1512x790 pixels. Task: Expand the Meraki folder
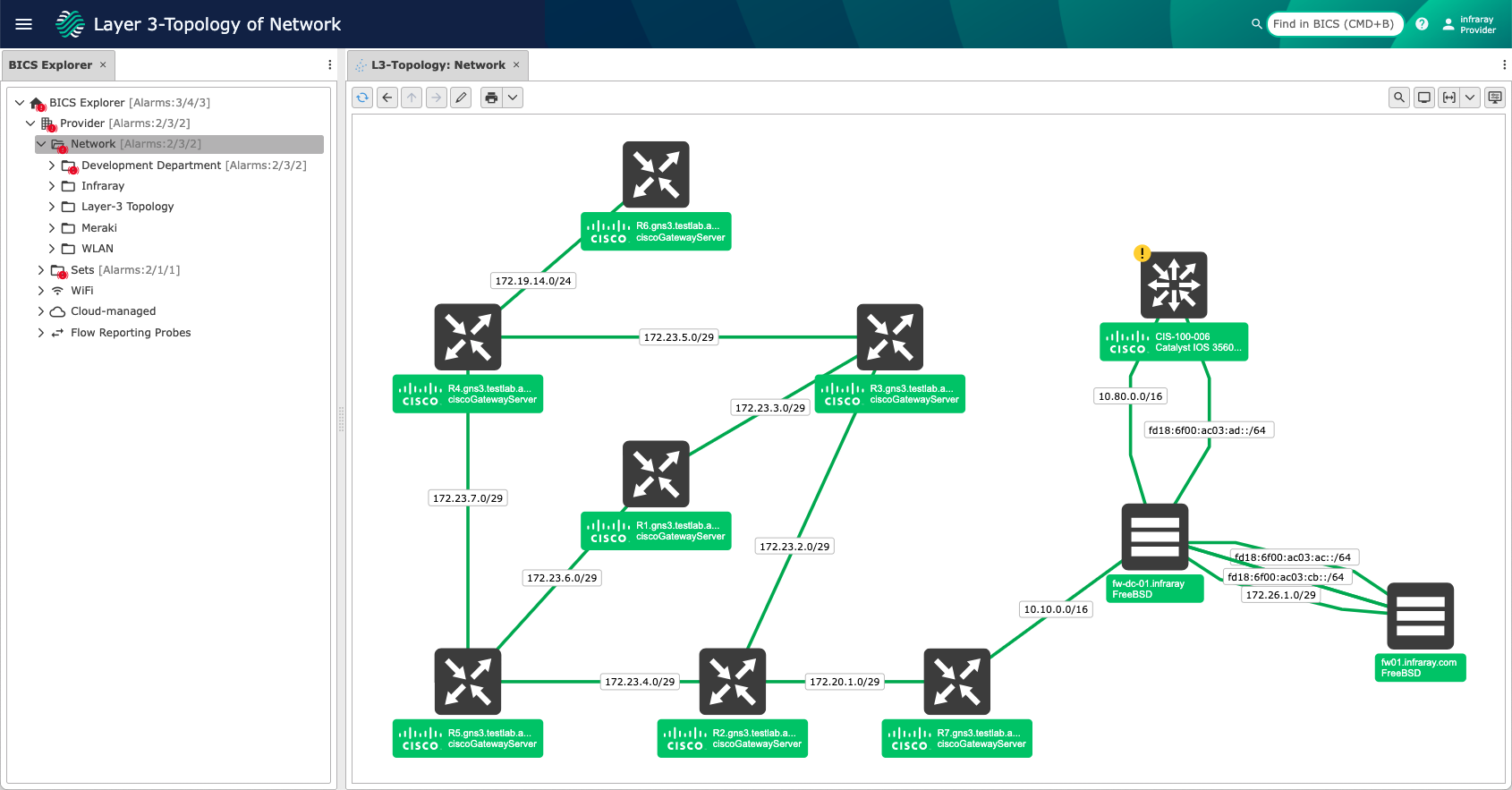pos(52,228)
